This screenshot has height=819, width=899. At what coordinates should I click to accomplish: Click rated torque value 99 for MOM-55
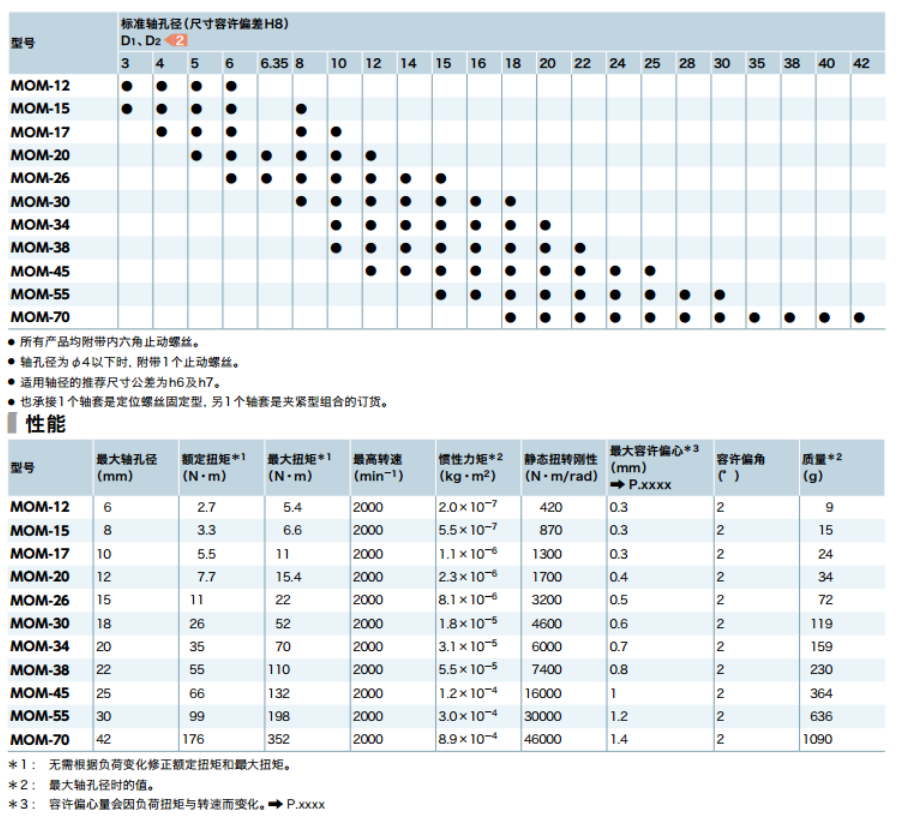pyautogui.click(x=197, y=716)
